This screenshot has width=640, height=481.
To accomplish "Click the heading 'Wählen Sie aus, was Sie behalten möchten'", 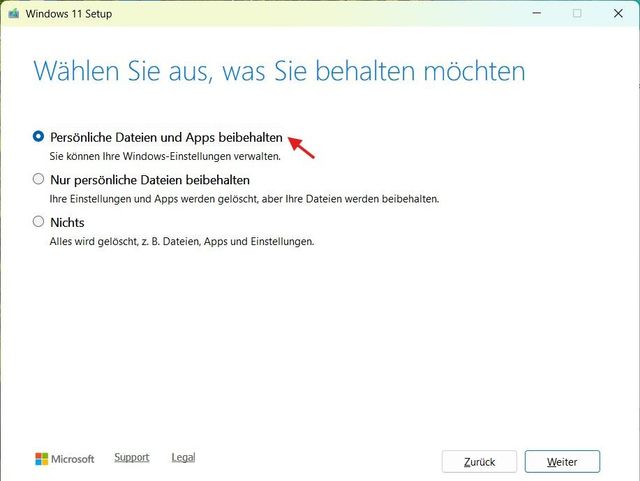I will (x=279, y=71).
